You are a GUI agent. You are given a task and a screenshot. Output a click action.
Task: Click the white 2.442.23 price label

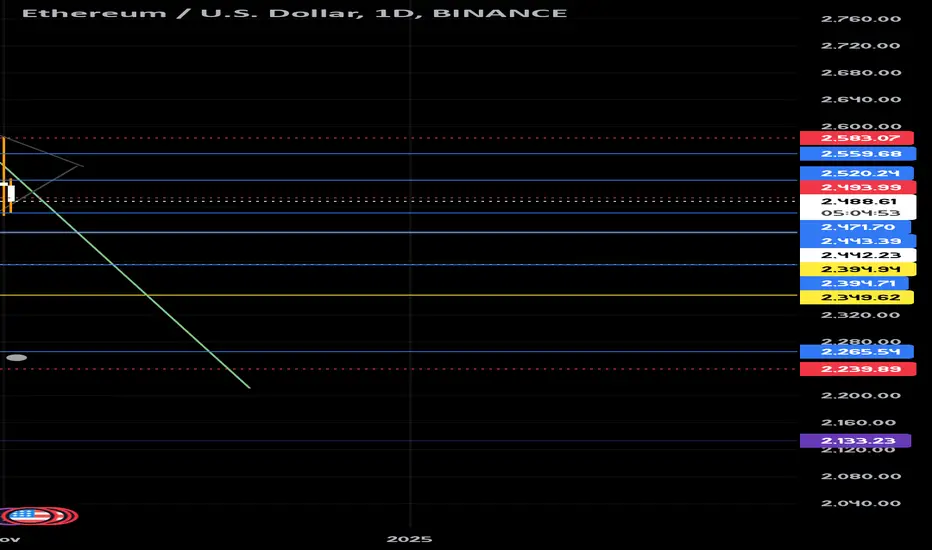point(858,255)
